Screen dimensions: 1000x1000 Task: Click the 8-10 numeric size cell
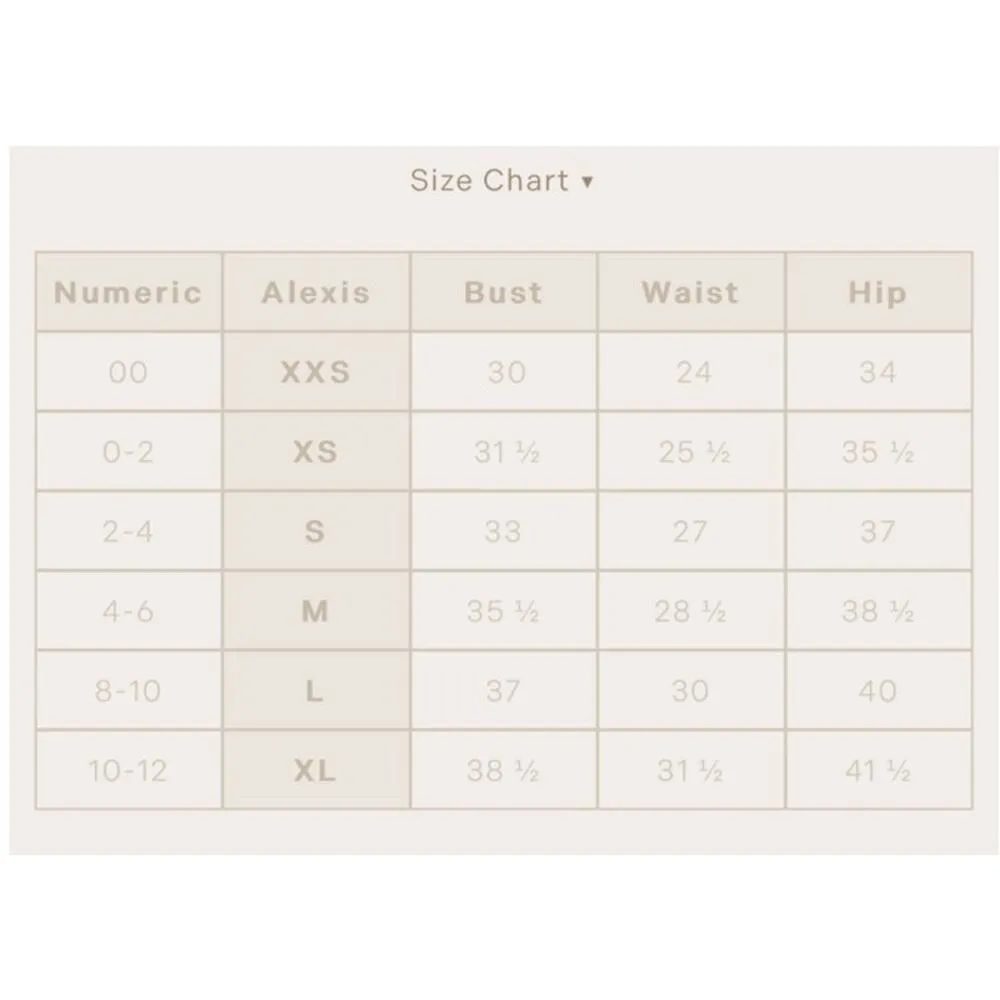(128, 691)
